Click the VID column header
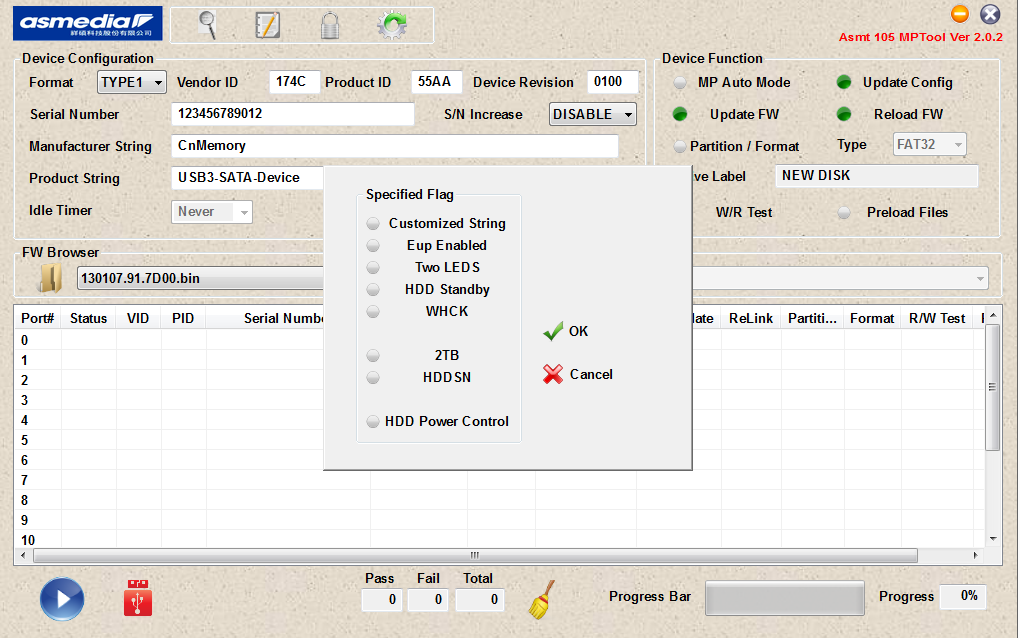The image size is (1020, 638). [x=138, y=318]
